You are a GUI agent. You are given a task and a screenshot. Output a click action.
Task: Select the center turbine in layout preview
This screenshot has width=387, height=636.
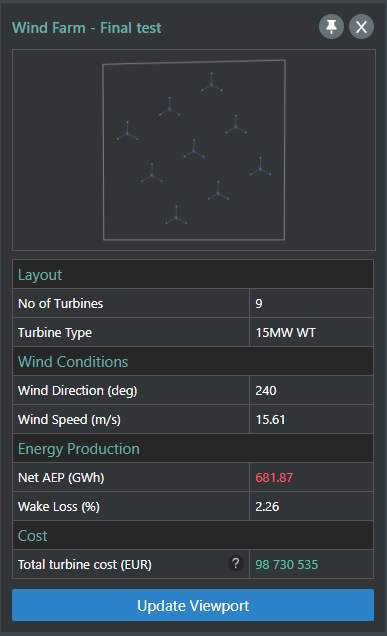click(x=194, y=151)
